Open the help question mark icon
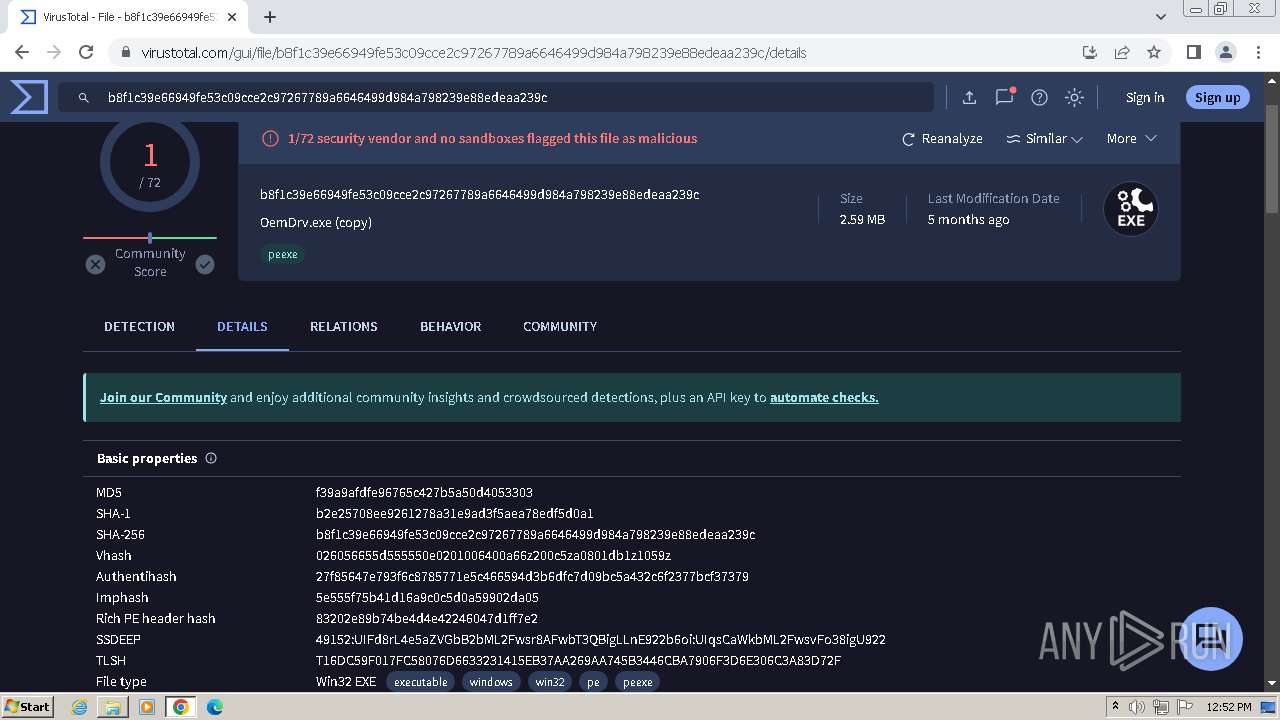Screen dimensions: 1280x720 (1039, 97)
